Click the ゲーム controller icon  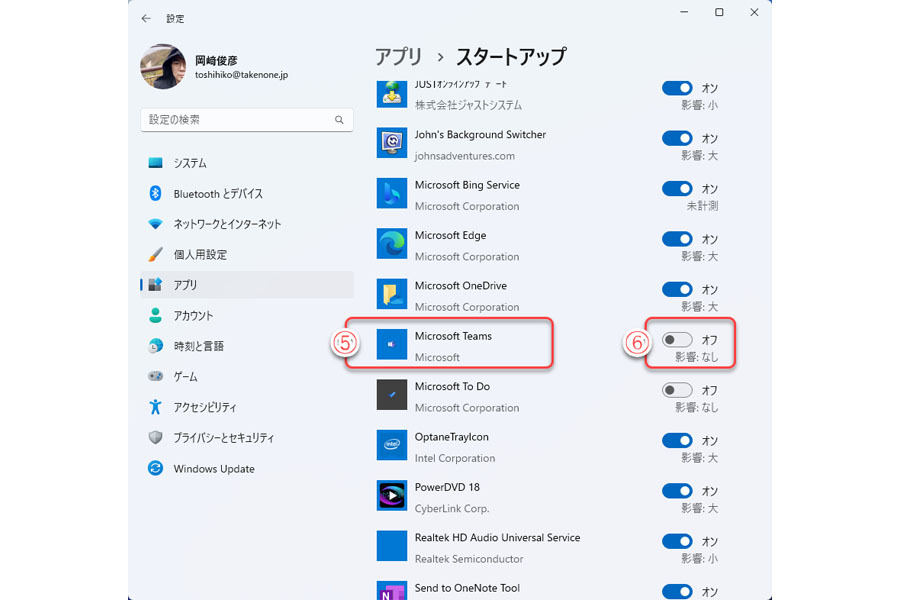point(156,376)
